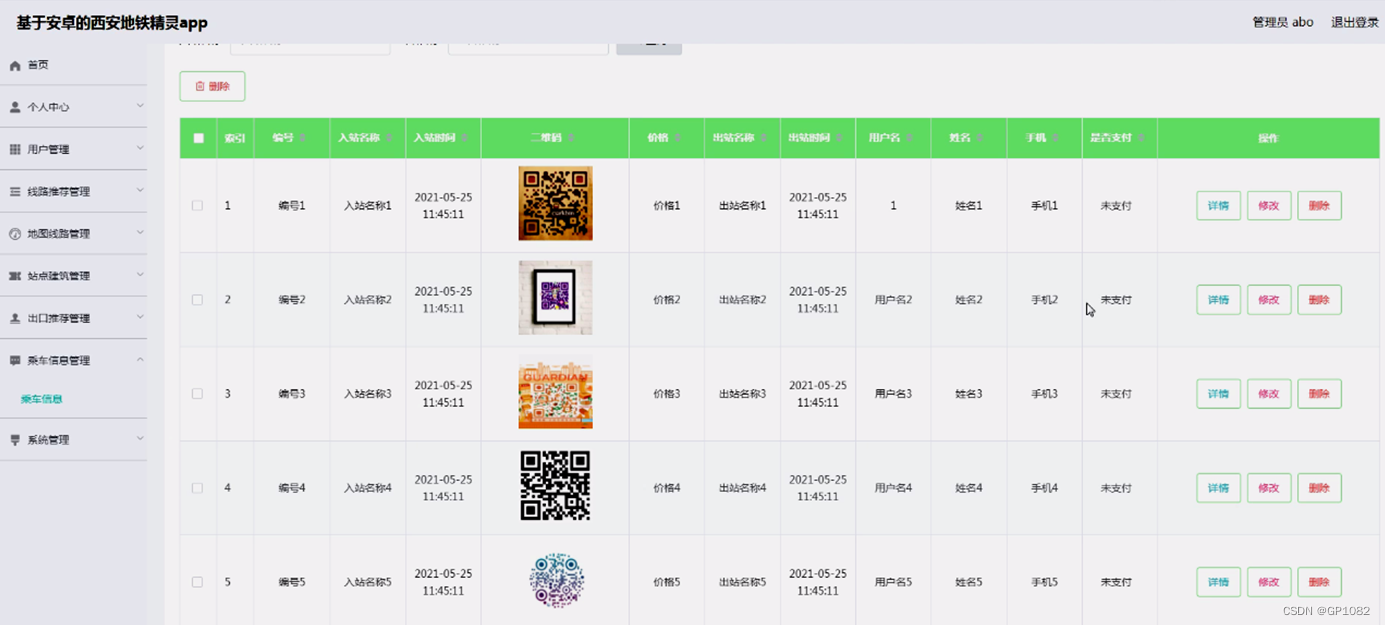Screen dimensions: 1385x625
Task: Sort by the 用户名 column arrows
Action: pos(910,138)
